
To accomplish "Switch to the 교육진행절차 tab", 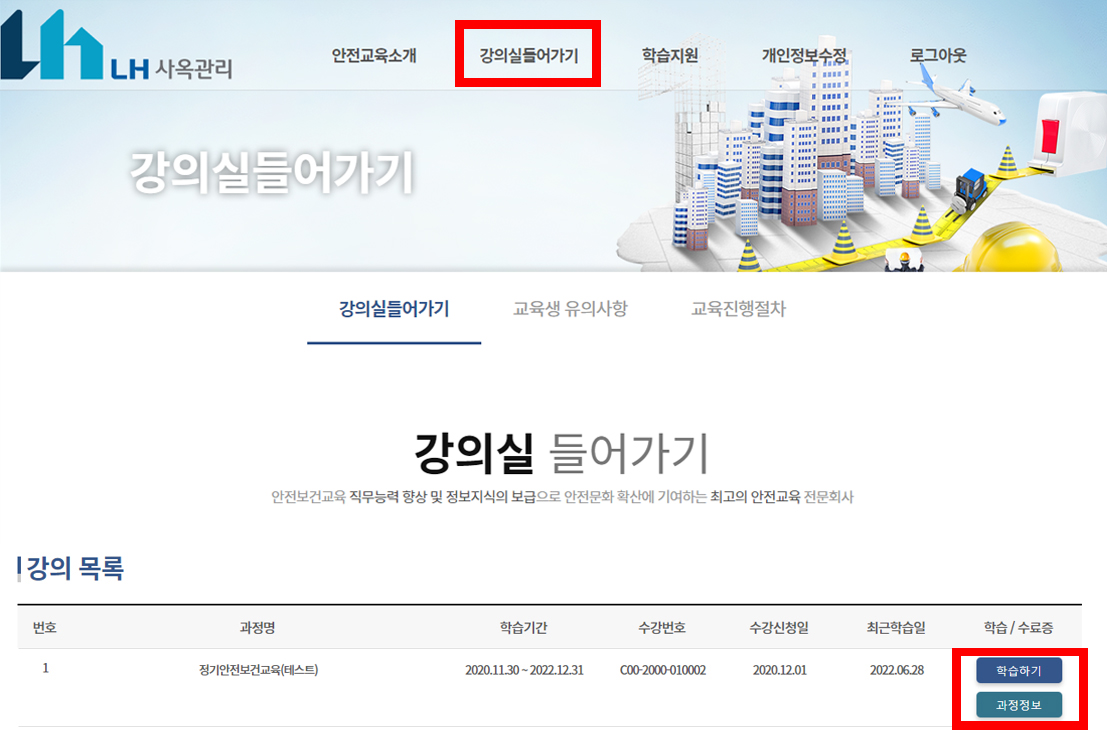I will point(739,309).
